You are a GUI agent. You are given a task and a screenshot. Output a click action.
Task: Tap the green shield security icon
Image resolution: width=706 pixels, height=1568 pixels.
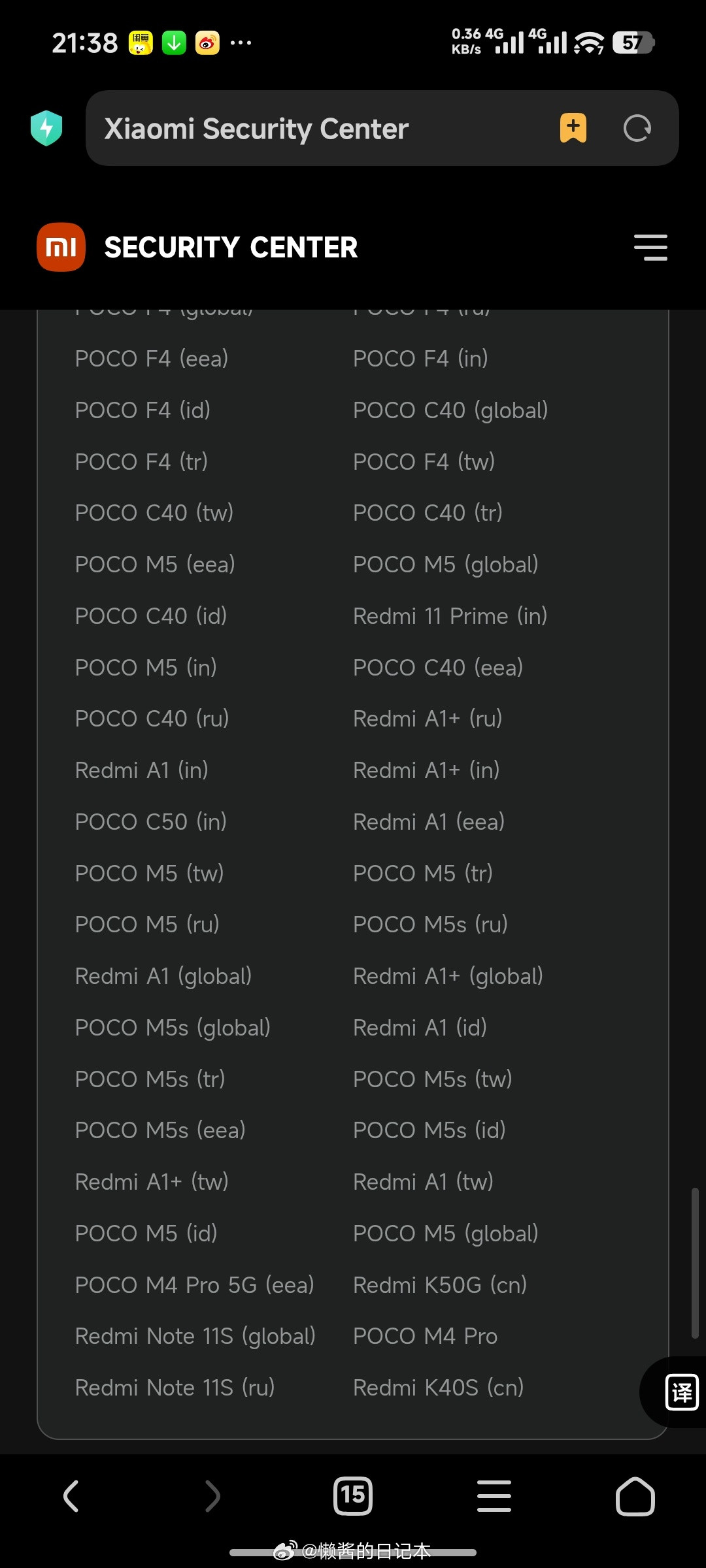(x=46, y=128)
